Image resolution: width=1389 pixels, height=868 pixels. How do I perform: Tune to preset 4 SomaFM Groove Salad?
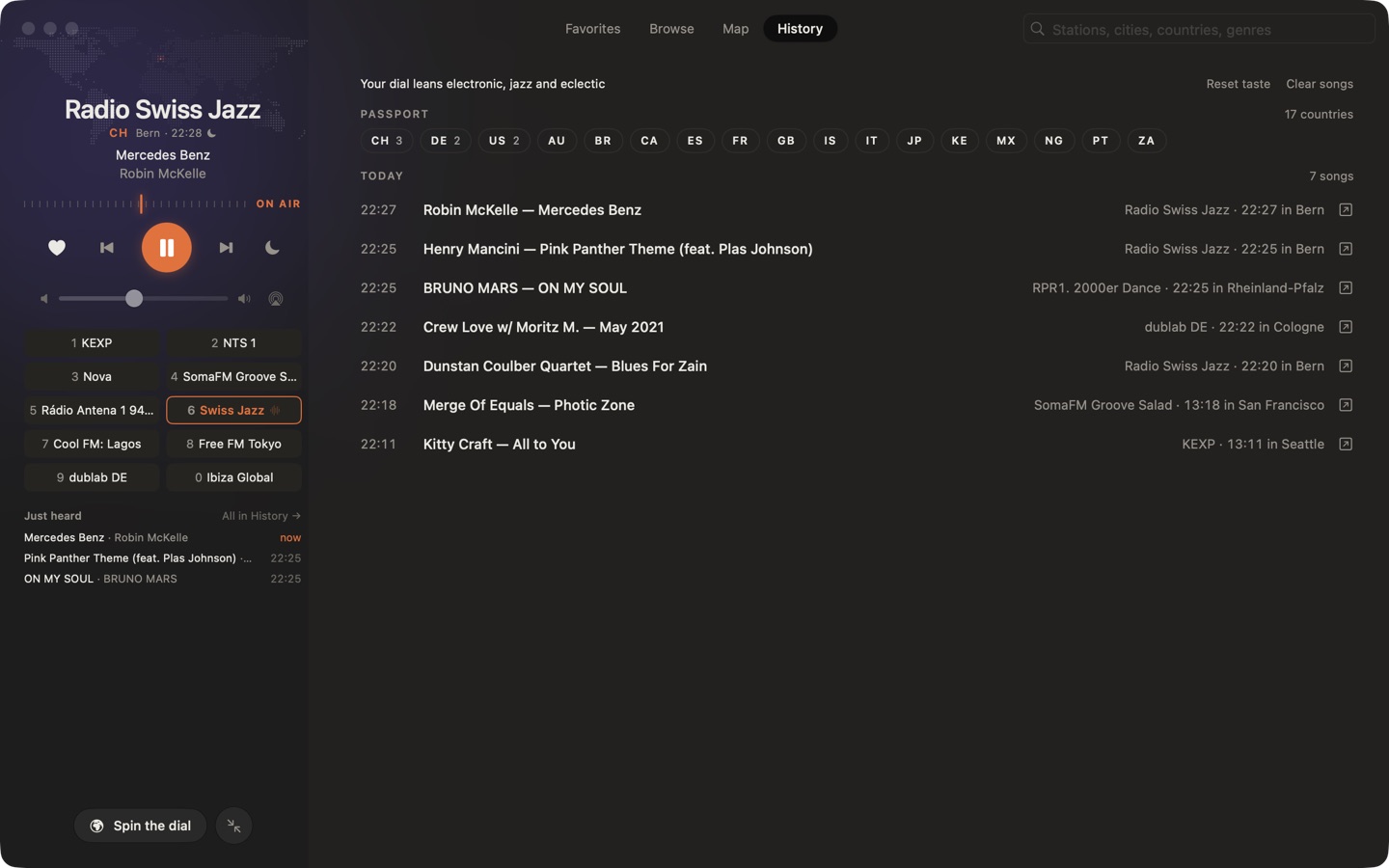(234, 377)
